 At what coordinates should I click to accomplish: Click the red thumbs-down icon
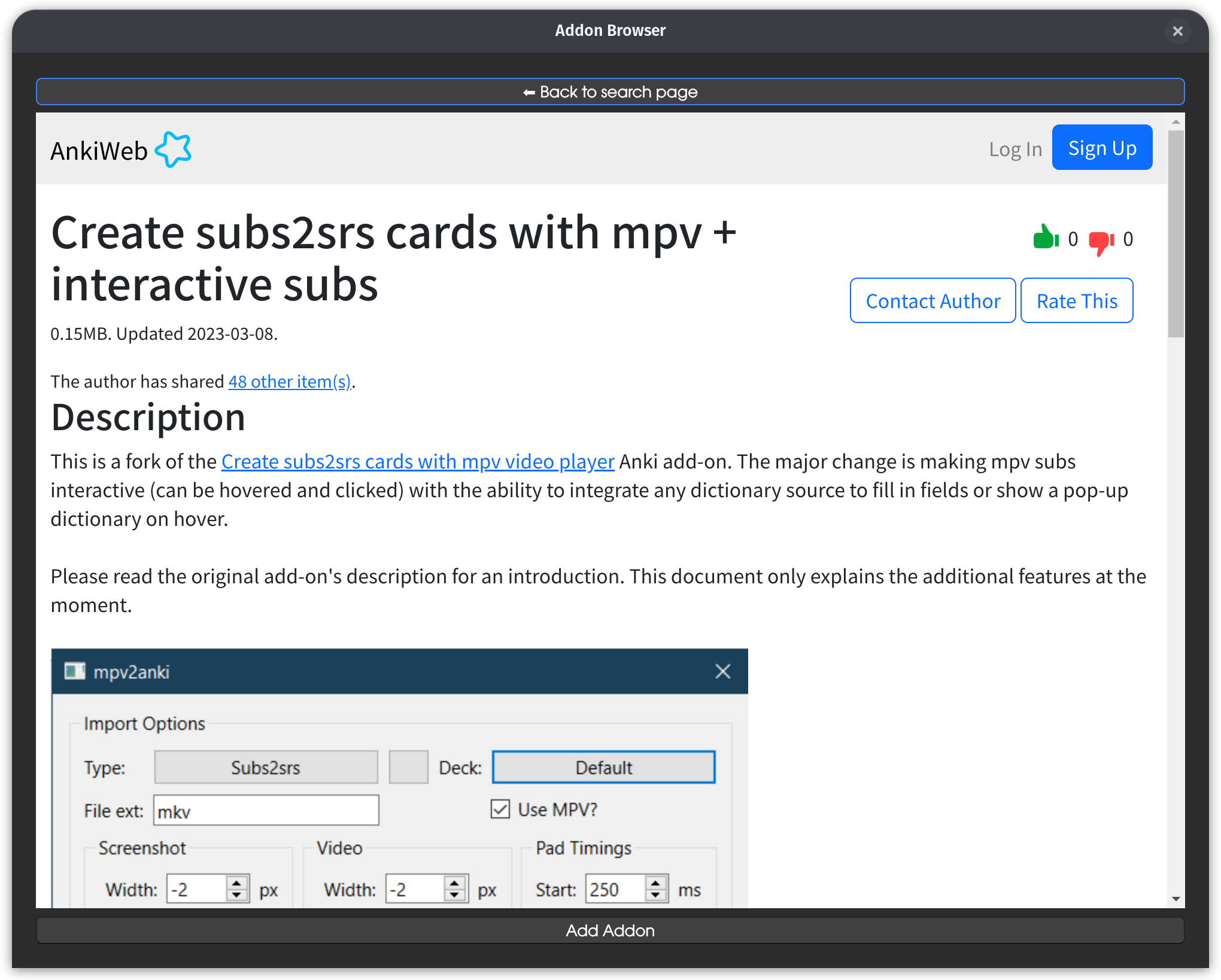coord(1101,242)
